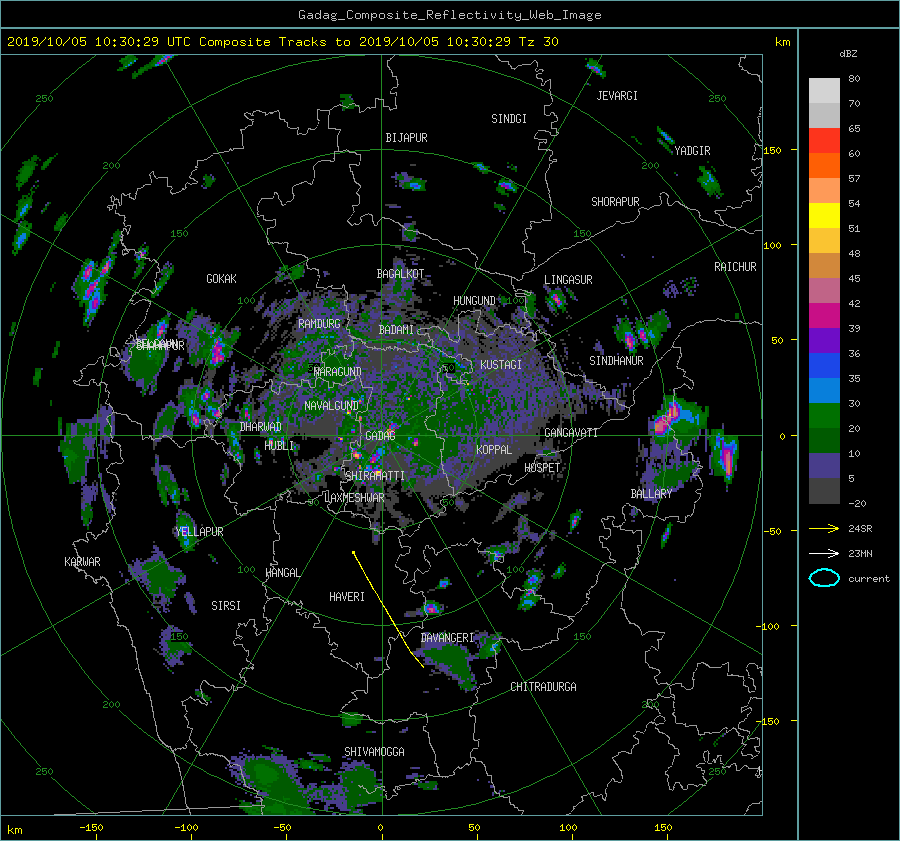Image resolution: width=900 pixels, height=841 pixels.
Task: Click the SIRSI city label
Action: pyautogui.click(x=226, y=606)
